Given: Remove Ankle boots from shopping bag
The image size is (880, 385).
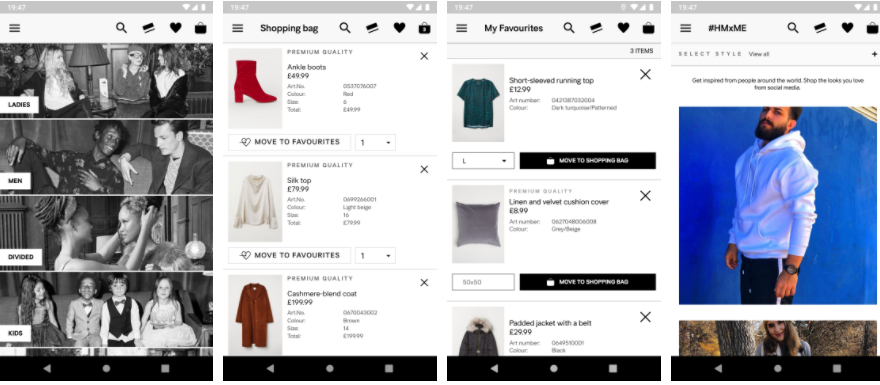Looking at the screenshot, I should pos(424,56).
